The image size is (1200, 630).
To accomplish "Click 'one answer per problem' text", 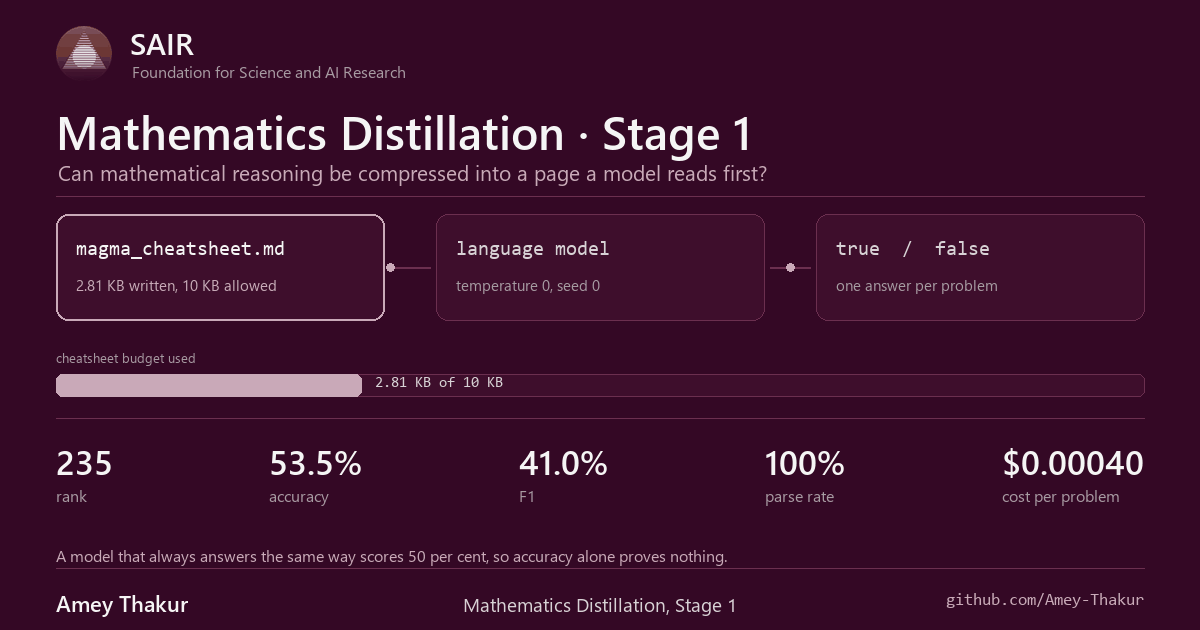I will click(x=917, y=286).
